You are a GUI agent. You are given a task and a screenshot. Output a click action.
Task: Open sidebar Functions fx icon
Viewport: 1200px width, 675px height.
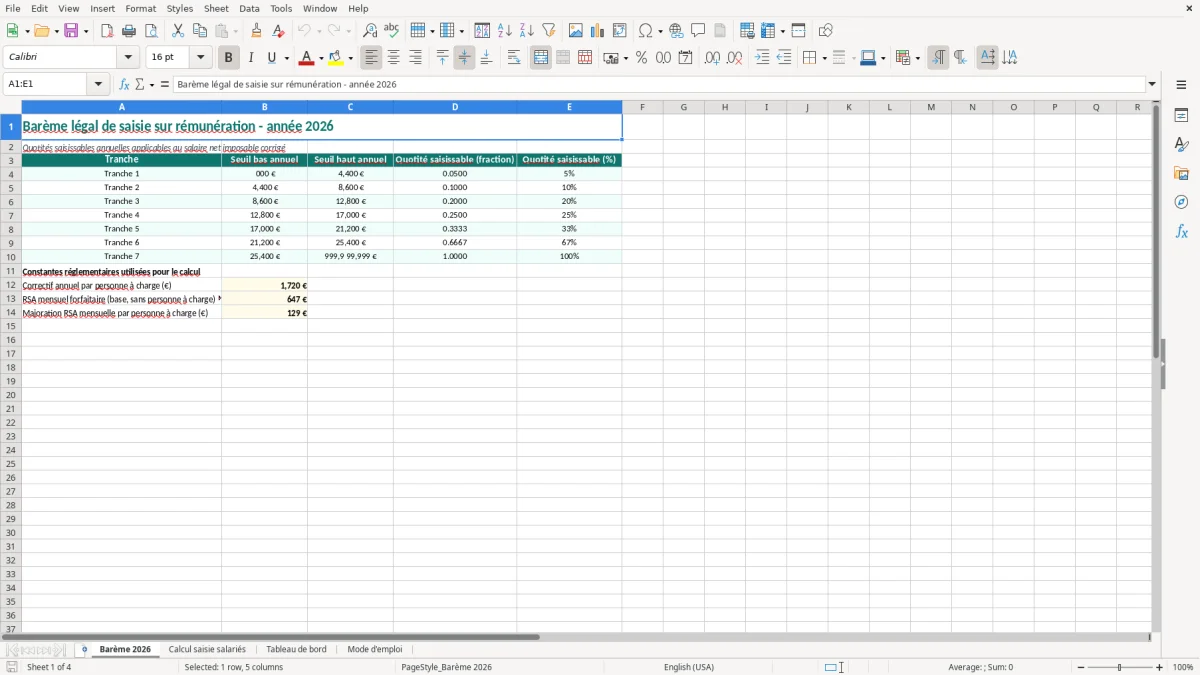[x=1181, y=231]
